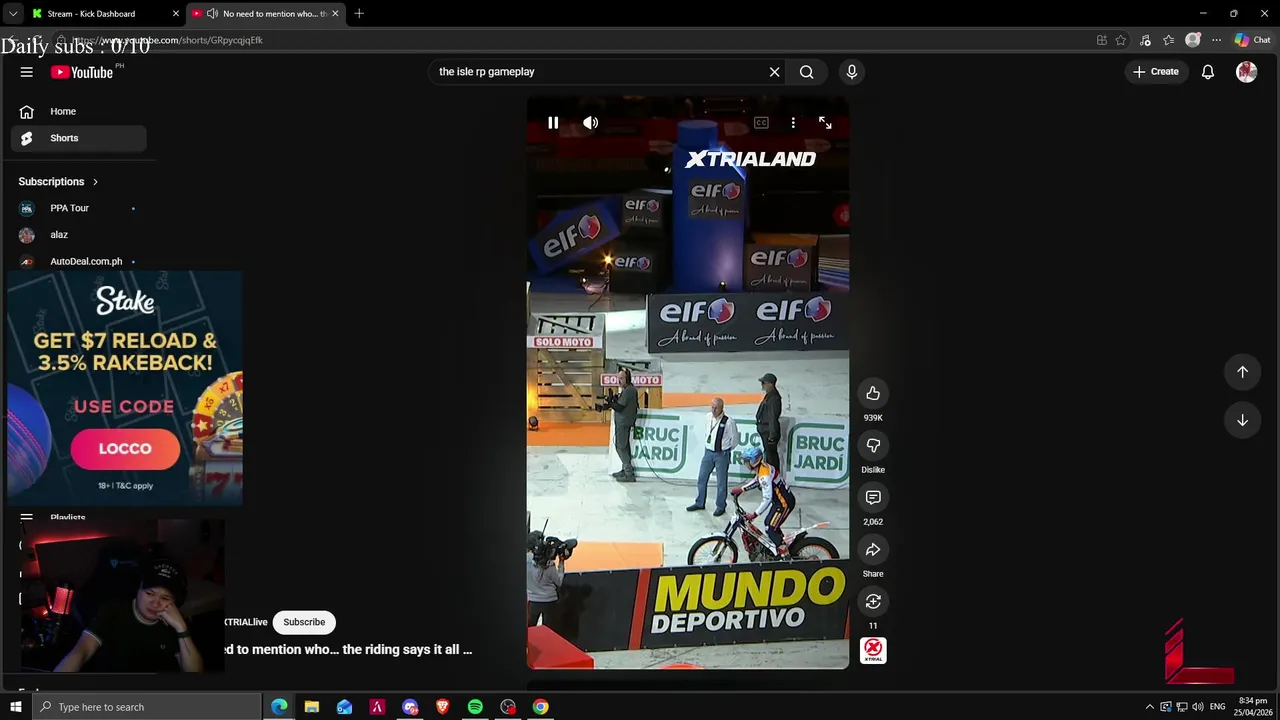Open the browser extensions/apps icon
The width and height of the screenshot is (1280, 720).
click(x=1101, y=40)
